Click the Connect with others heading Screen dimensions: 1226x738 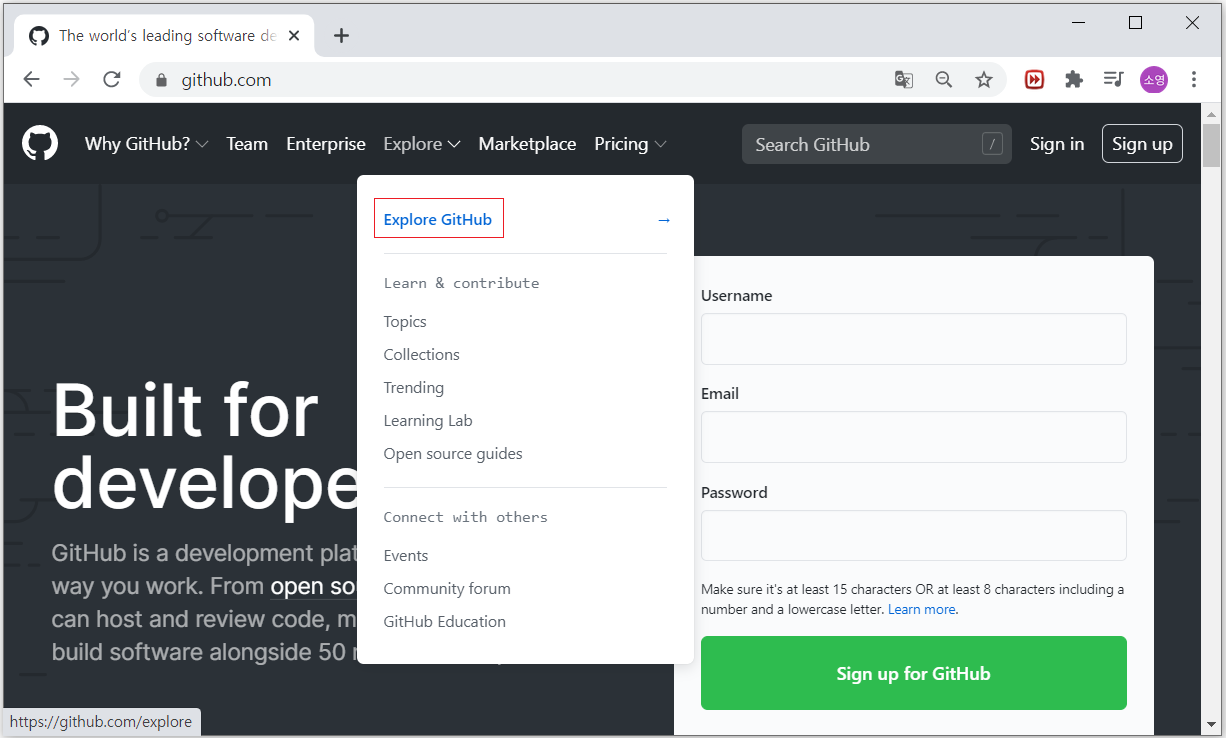pyautogui.click(x=465, y=517)
